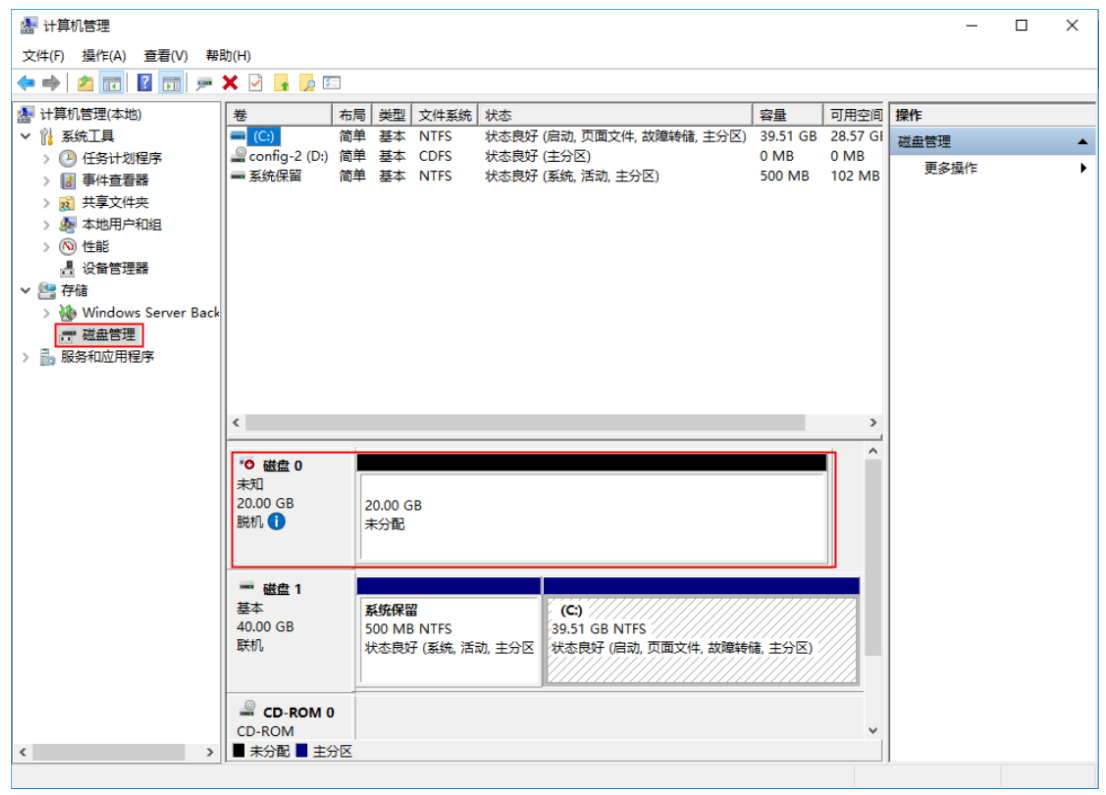1106x795 pixels.
Task: Expand the 性能 node
Action: coord(47,247)
